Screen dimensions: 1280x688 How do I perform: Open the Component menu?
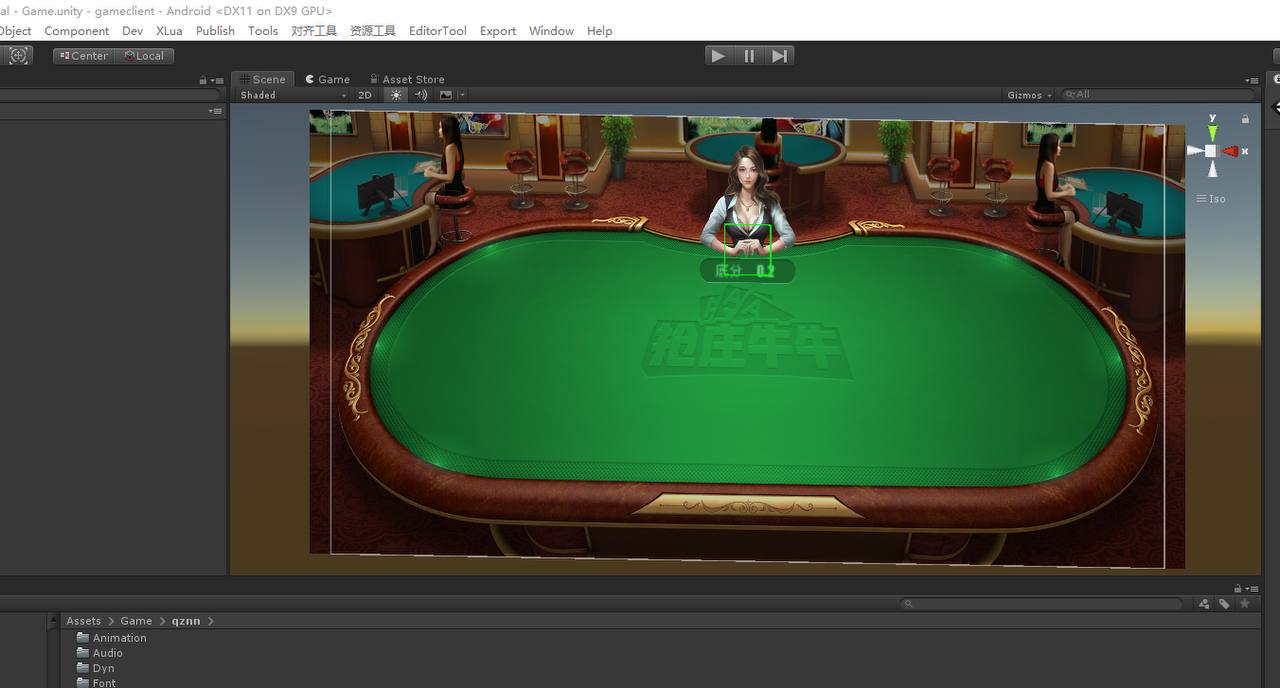[x=76, y=31]
